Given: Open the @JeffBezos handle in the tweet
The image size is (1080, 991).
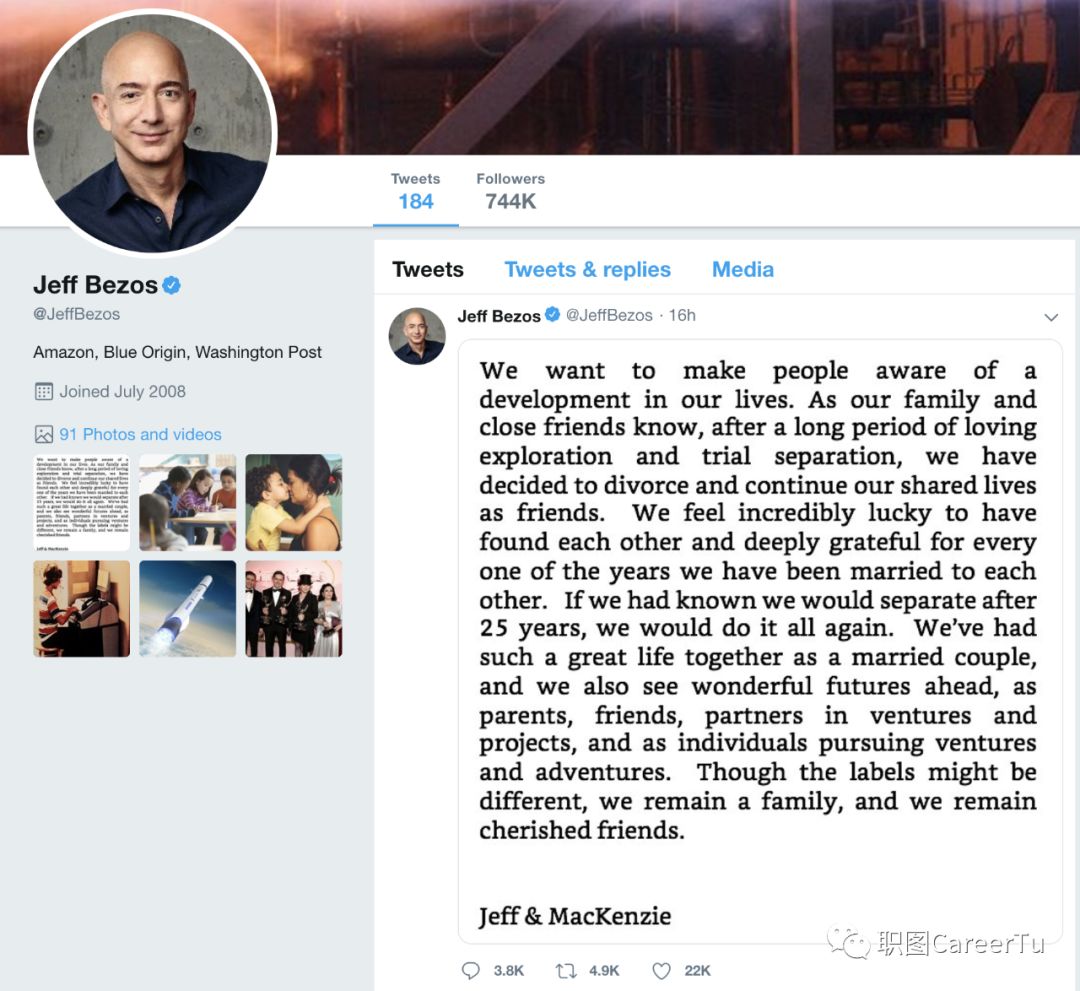Looking at the screenshot, I should tap(609, 315).
